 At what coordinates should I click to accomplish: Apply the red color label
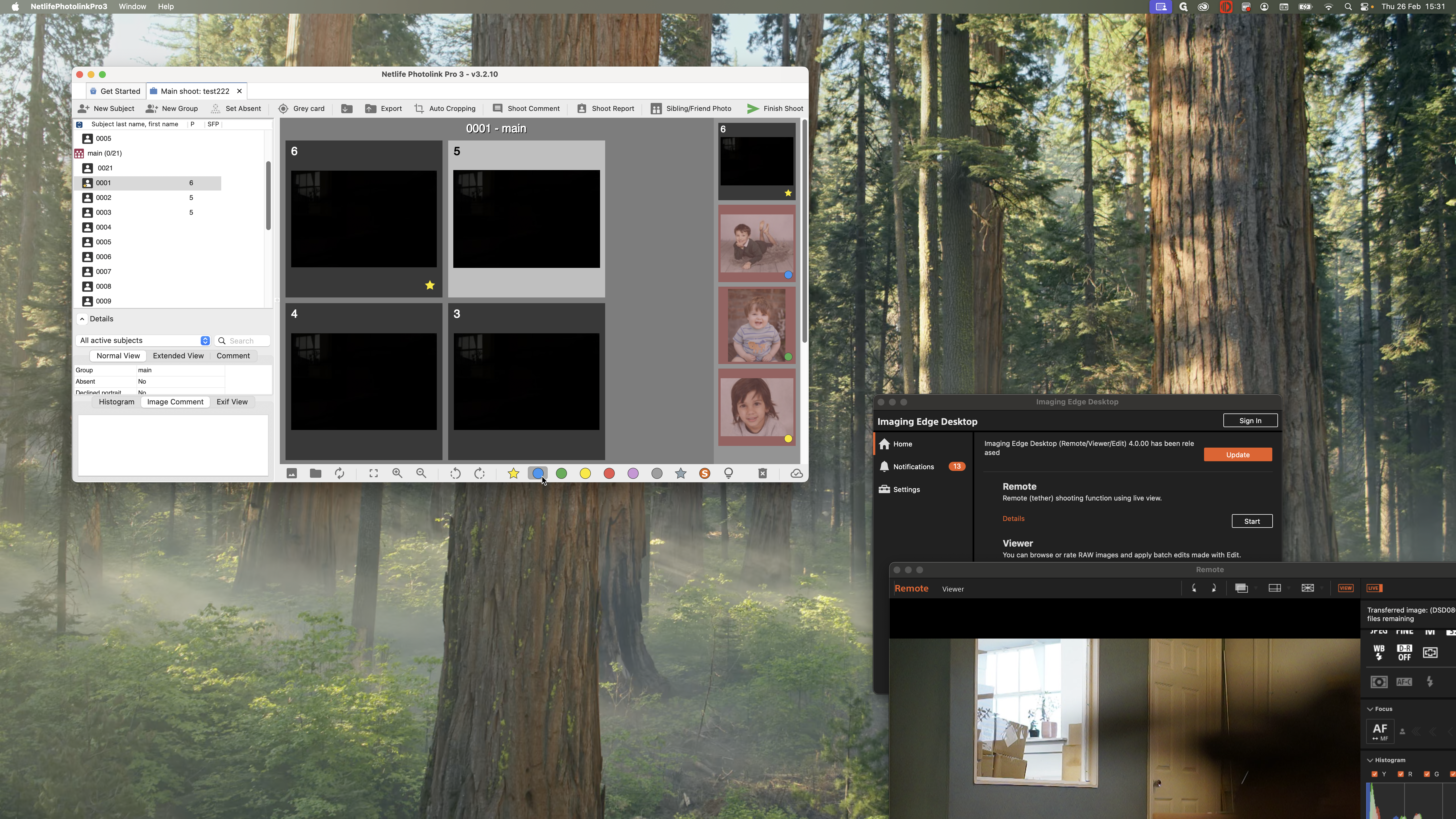(x=609, y=474)
